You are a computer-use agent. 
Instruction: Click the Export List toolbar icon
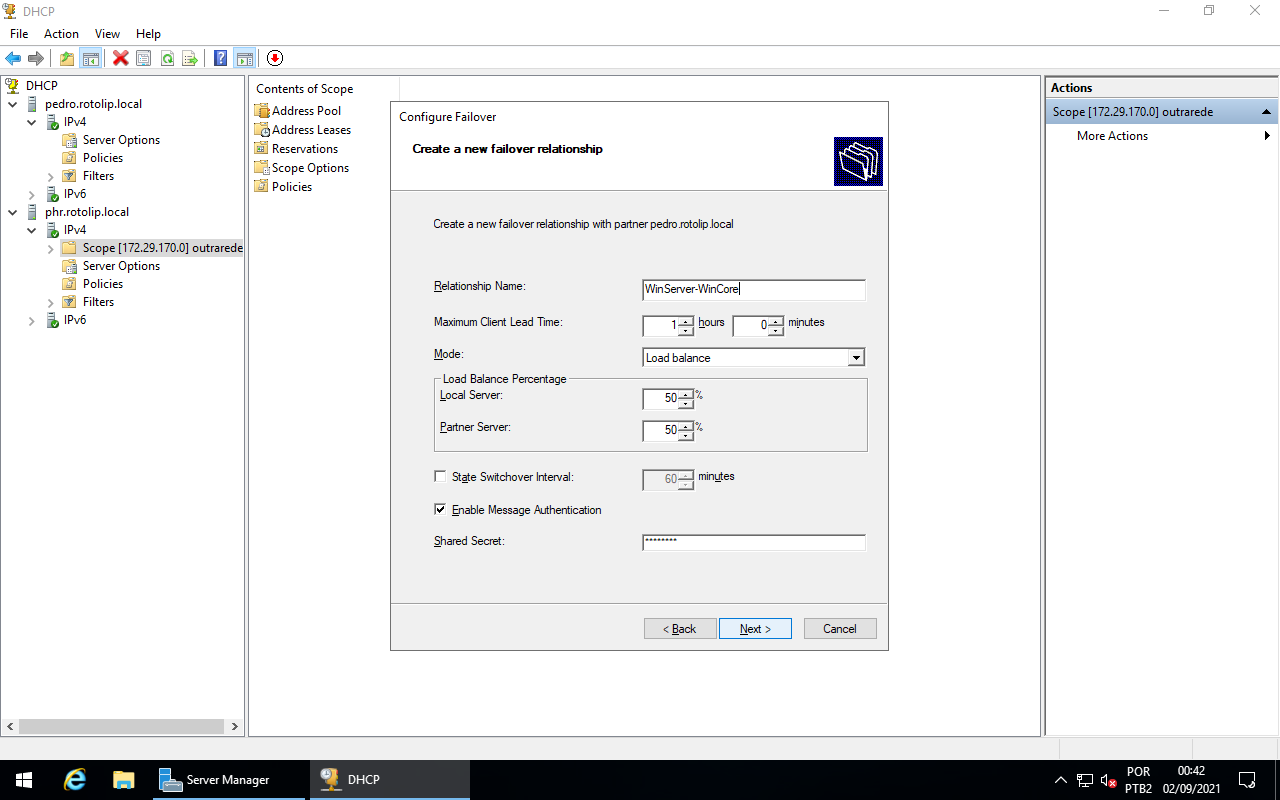point(190,58)
